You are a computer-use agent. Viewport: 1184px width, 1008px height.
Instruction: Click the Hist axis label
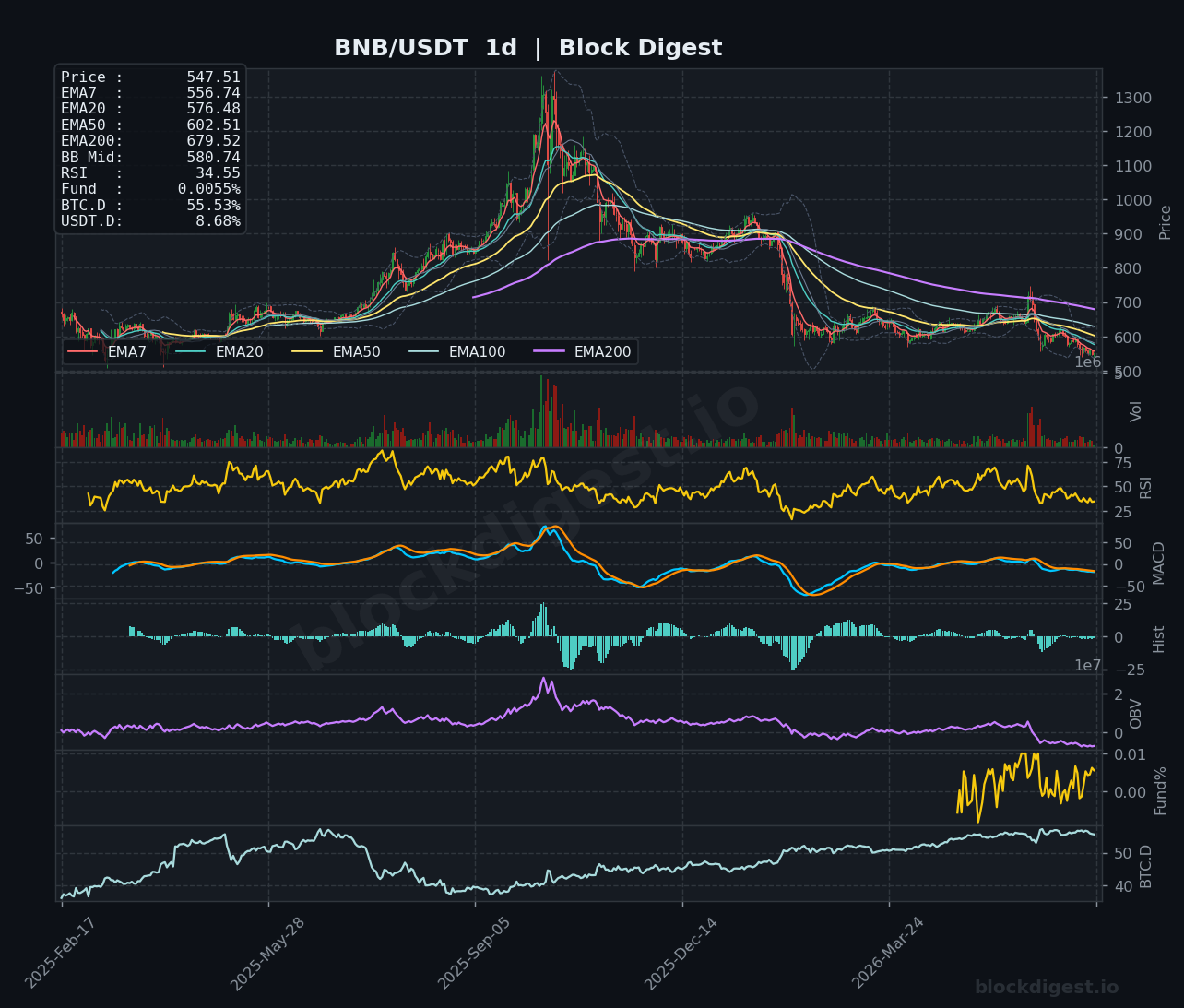point(1159,639)
